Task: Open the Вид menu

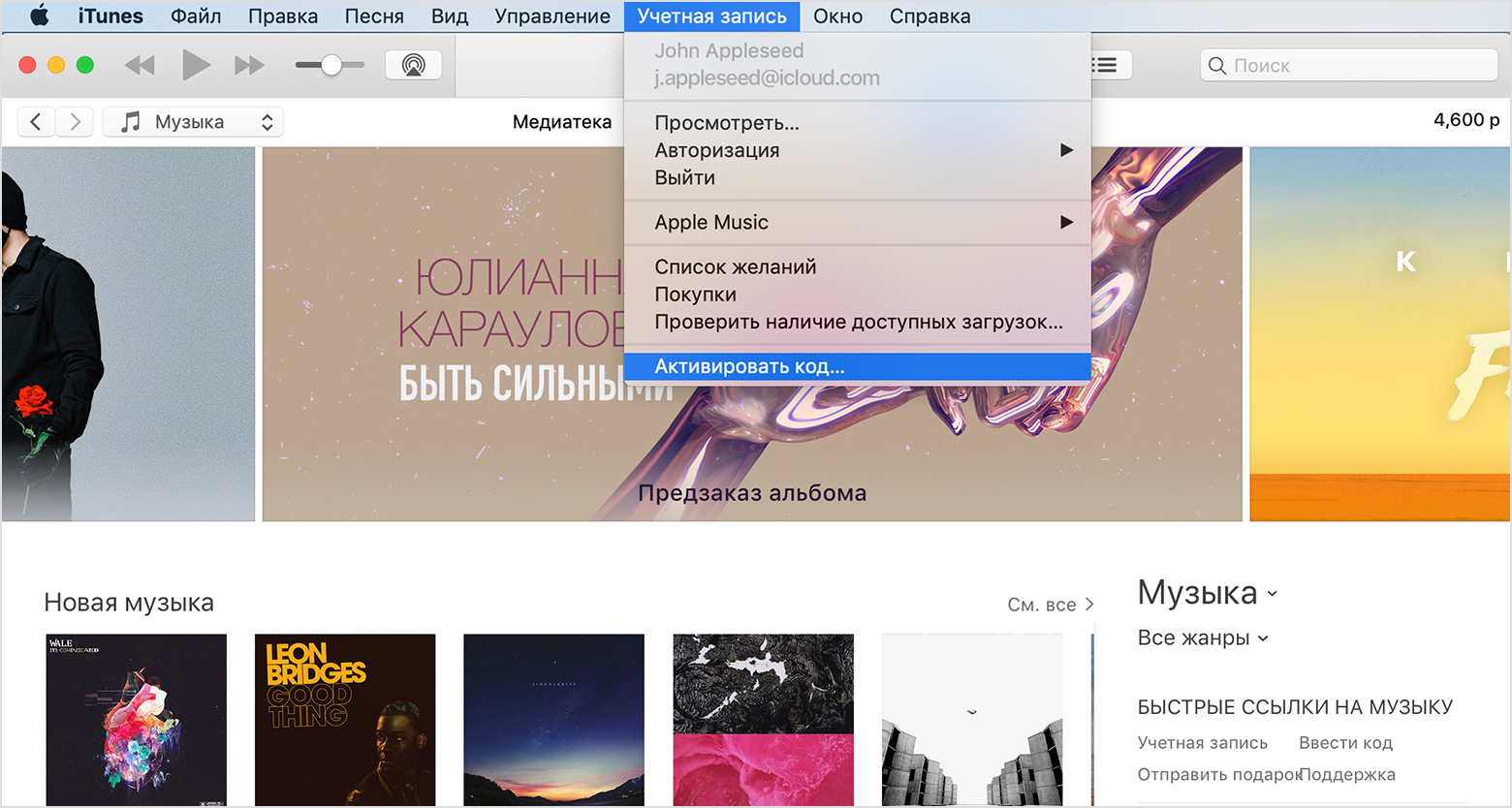Action: coord(450,16)
